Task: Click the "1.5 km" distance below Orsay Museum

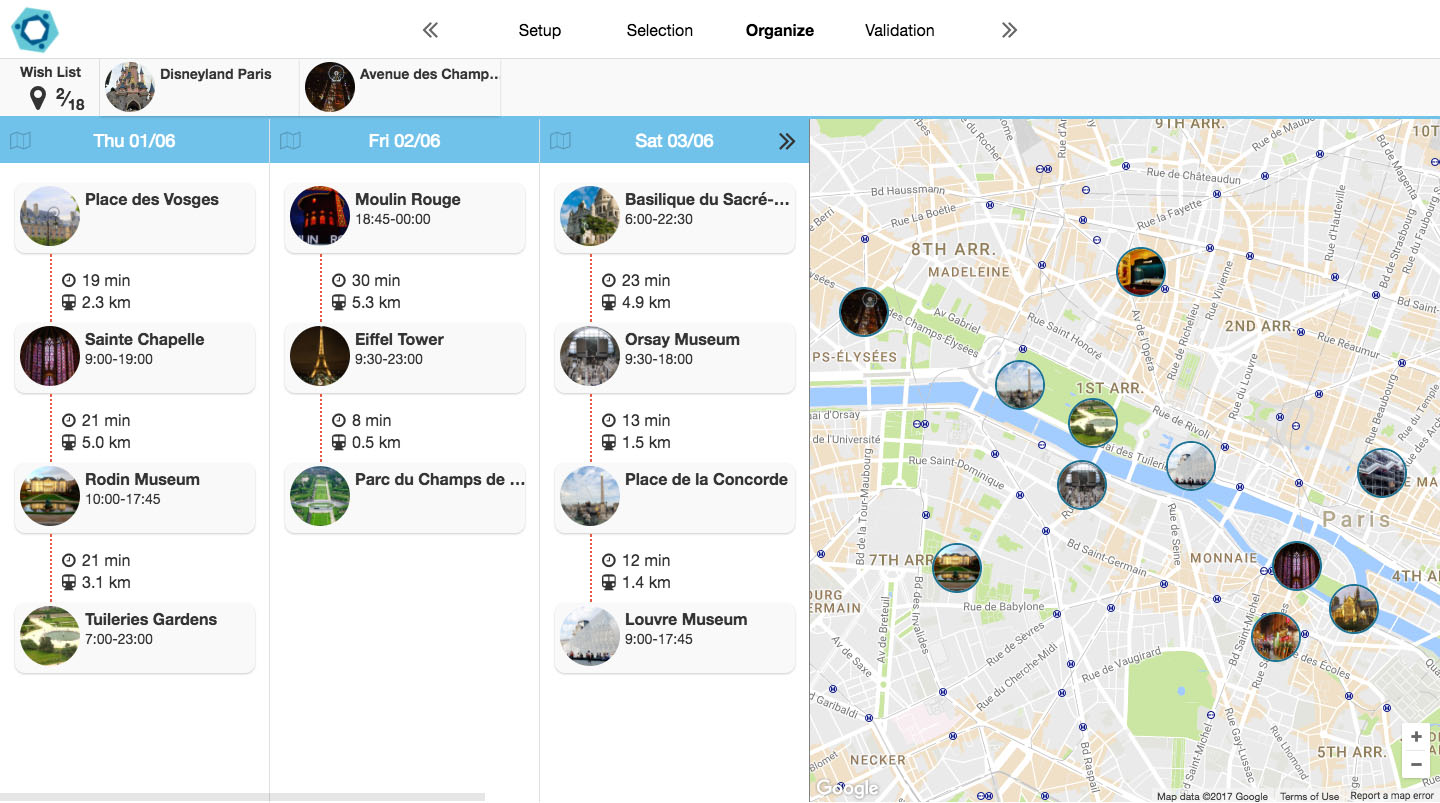Action: [x=646, y=443]
